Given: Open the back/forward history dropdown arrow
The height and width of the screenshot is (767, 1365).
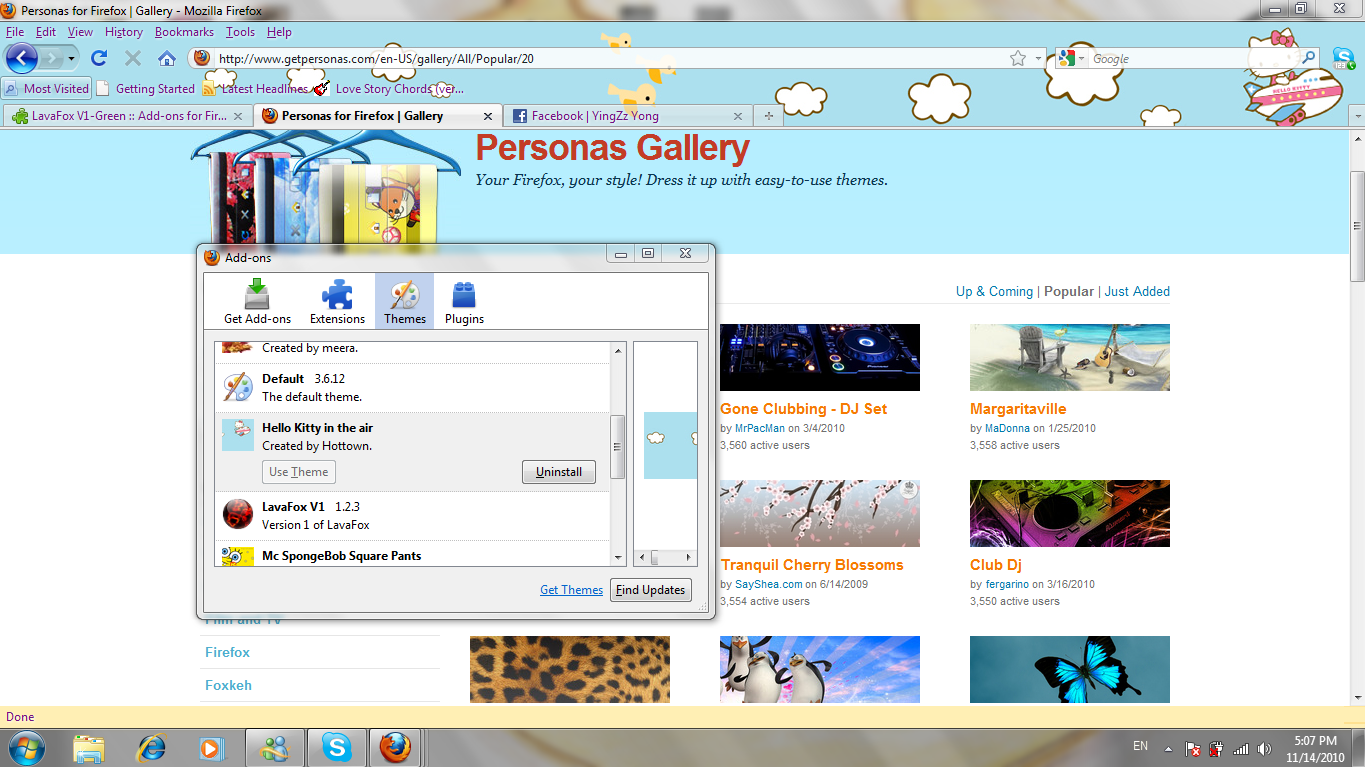Looking at the screenshot, I should 72,59.
